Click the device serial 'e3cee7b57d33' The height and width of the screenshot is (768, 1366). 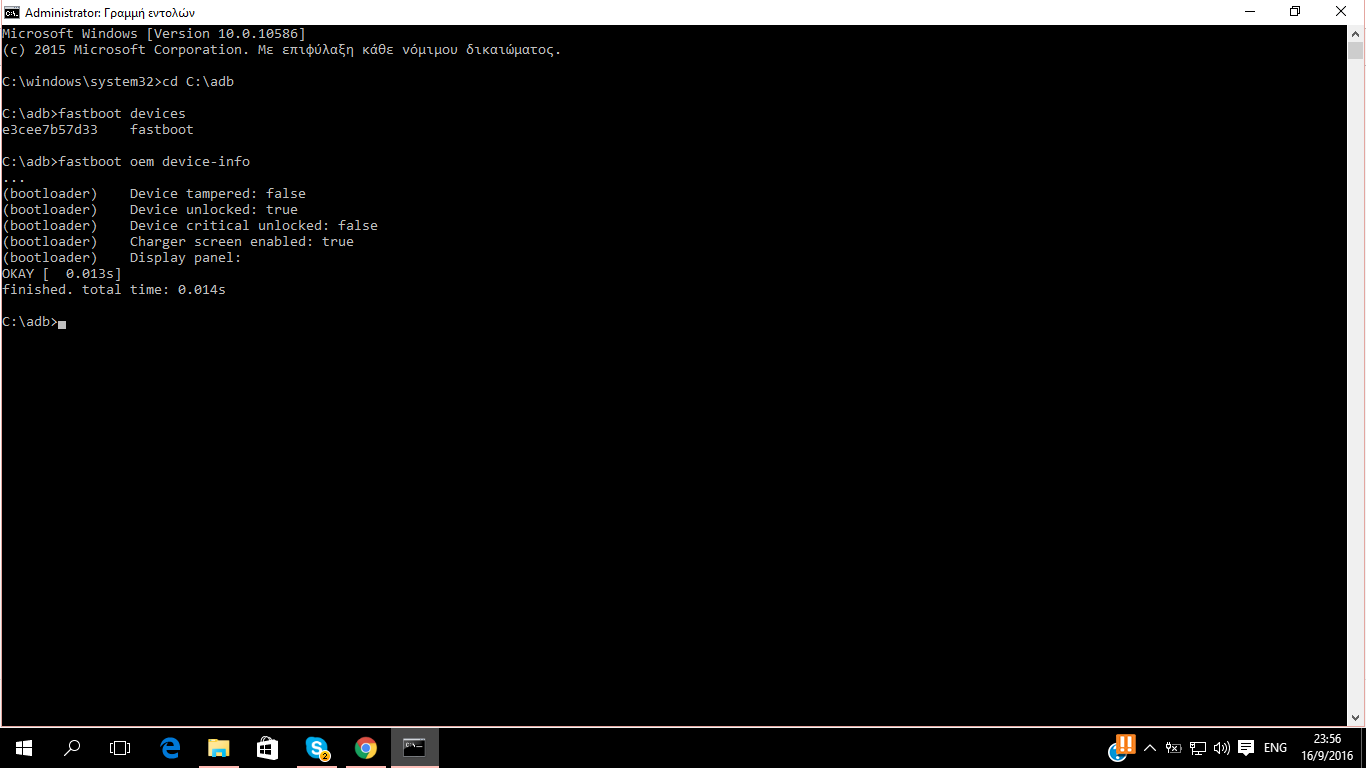pyautogui.click(x=50, y=130)
